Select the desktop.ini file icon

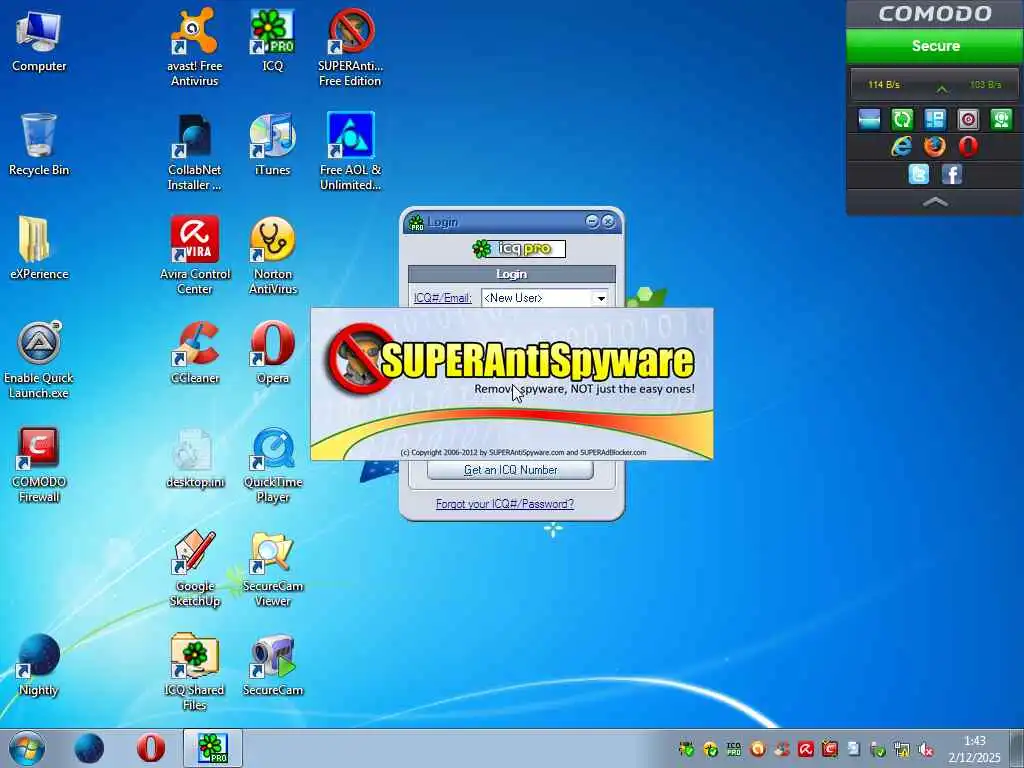[x=195, y=457]
